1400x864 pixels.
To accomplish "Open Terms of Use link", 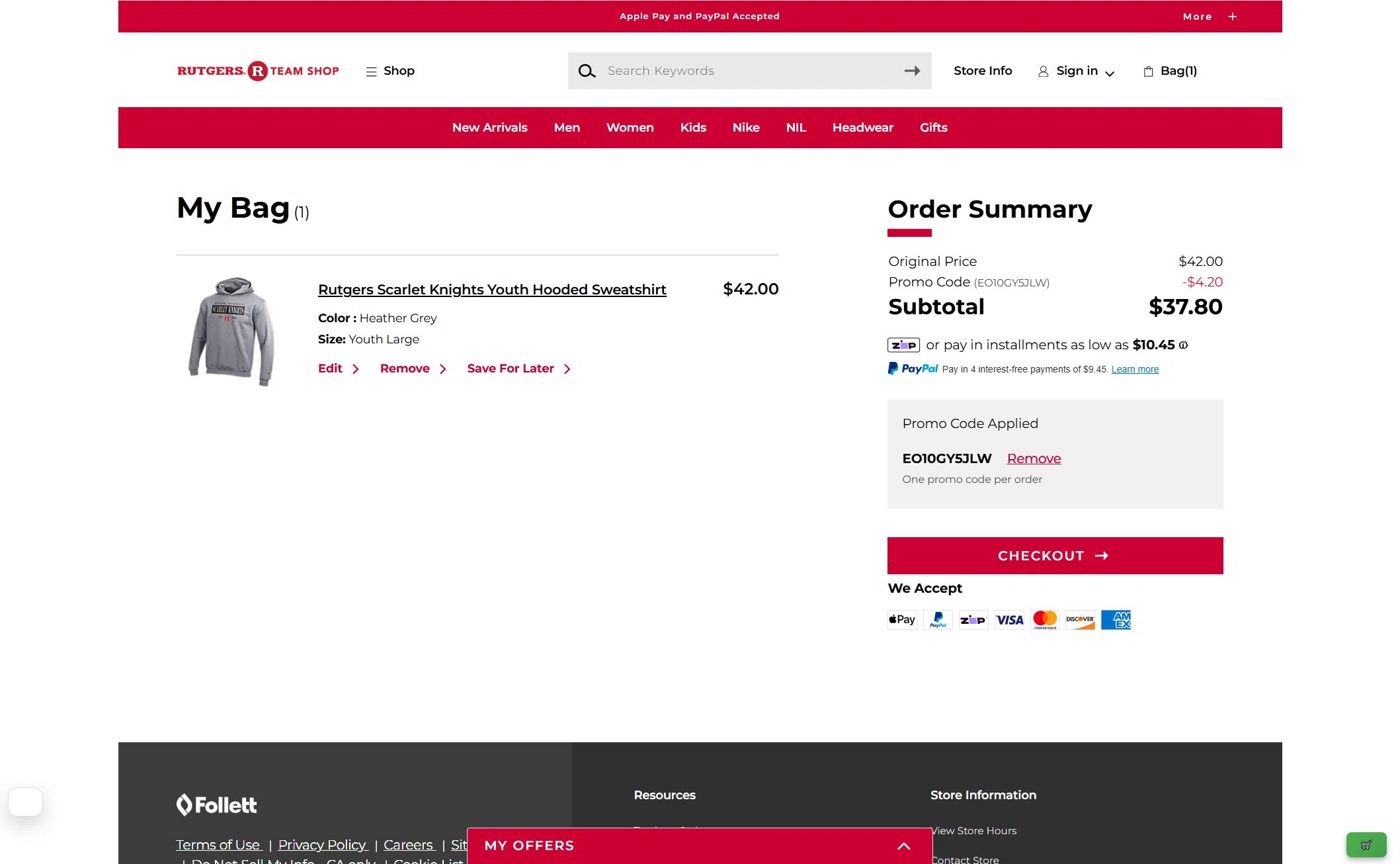I will pyautogui.click(x=218, y=845).
